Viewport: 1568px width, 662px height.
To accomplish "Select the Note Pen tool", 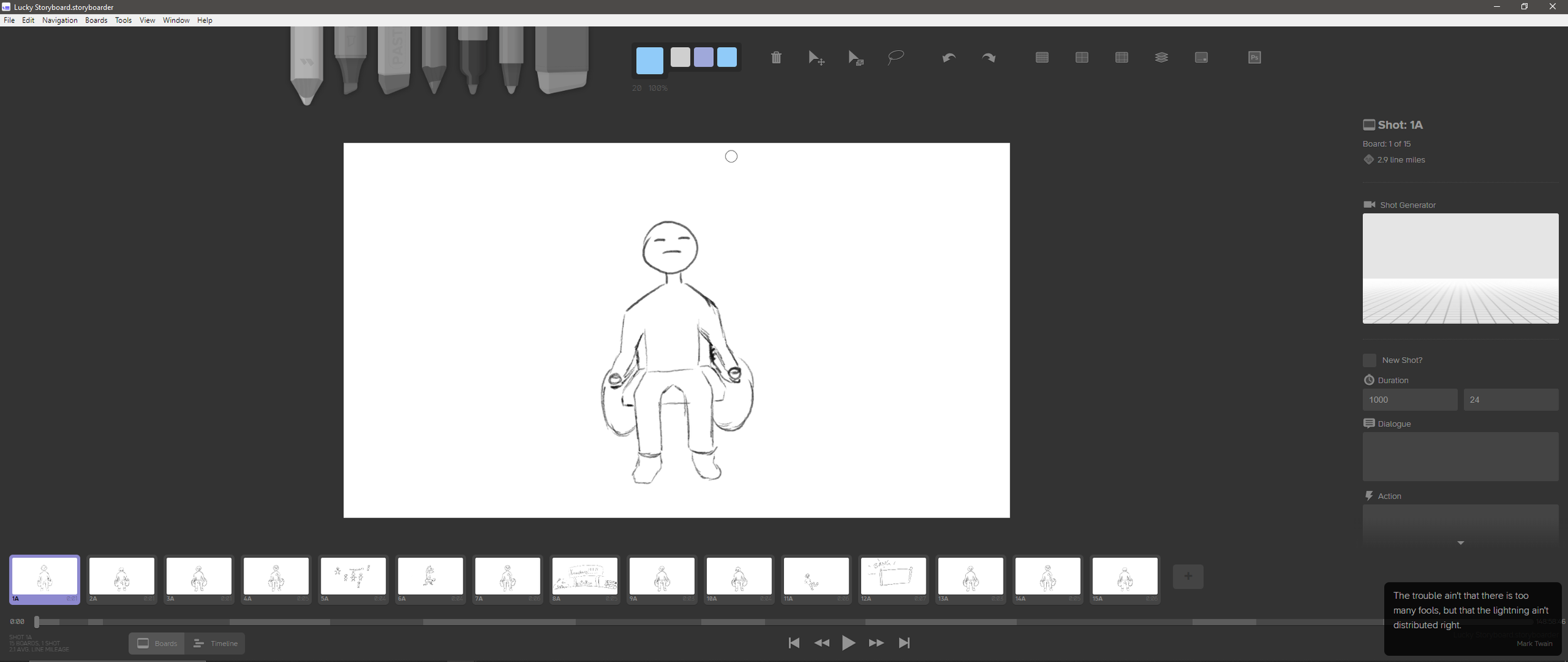I will click(511, 60).
